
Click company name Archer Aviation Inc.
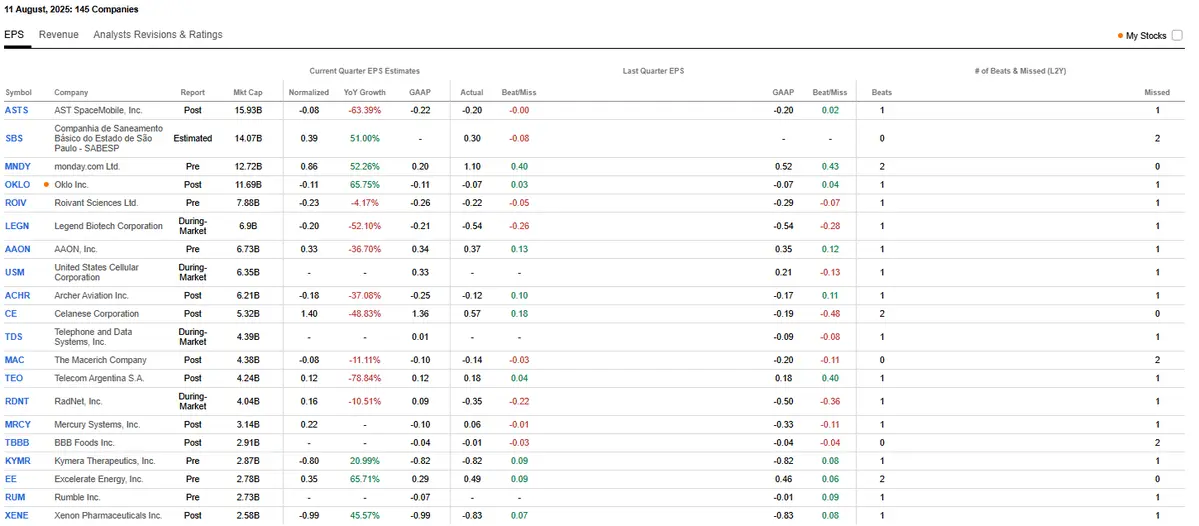[92, 295]
